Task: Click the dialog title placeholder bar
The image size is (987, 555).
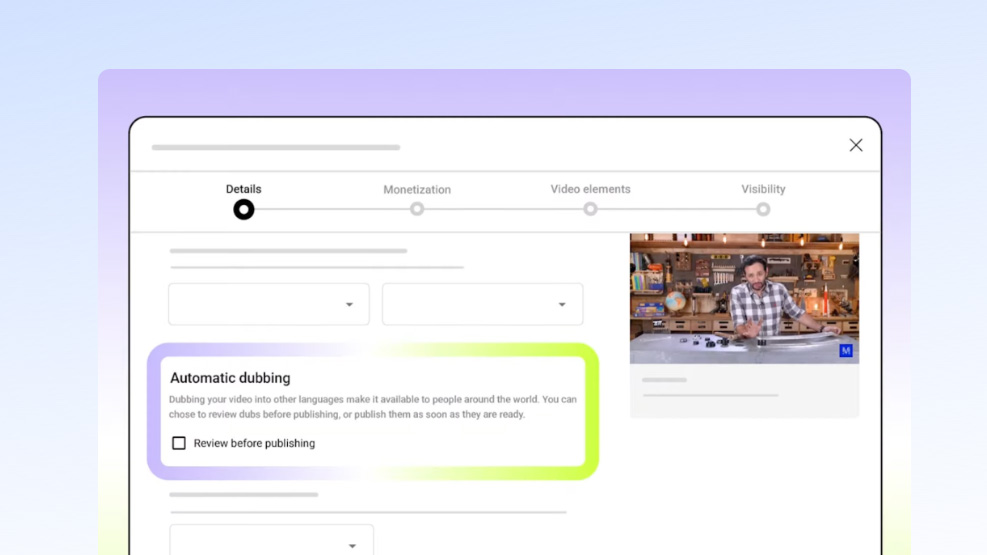Action: tap(276, 147)
